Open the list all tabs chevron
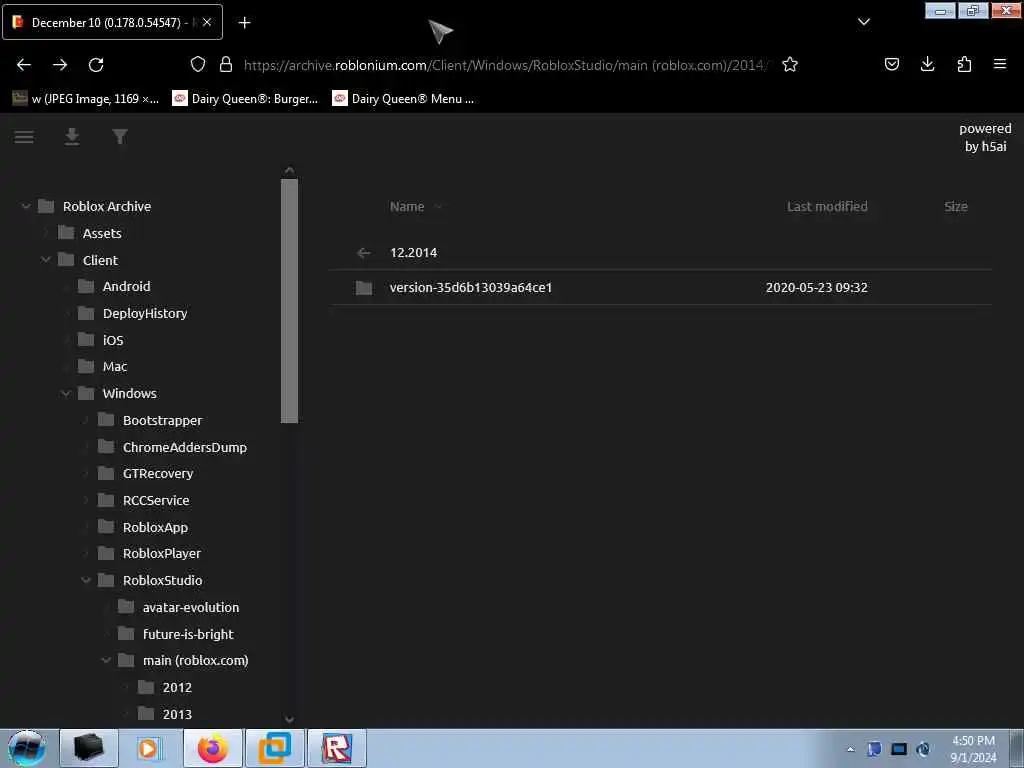This screenshot has width=1024, height=768. pos(864,22)
